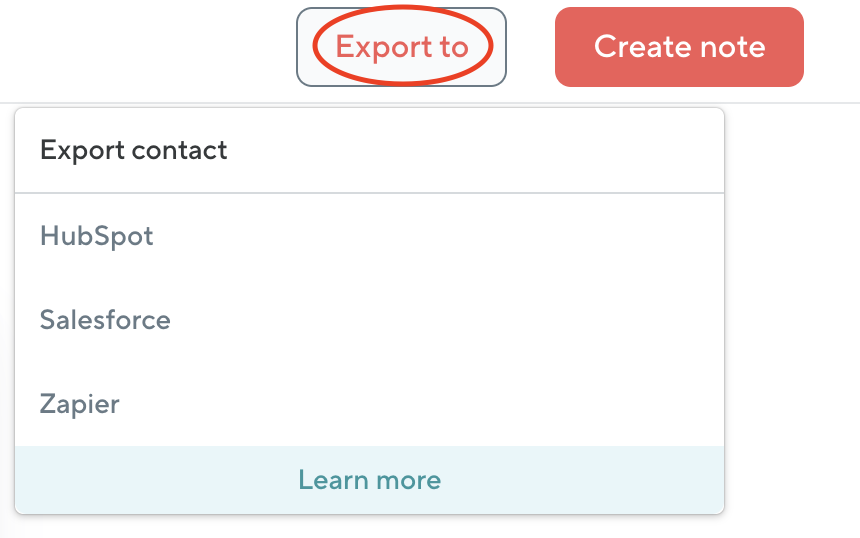Open the Export to dropdown button

pyautogui.click(x=401, y=47)
